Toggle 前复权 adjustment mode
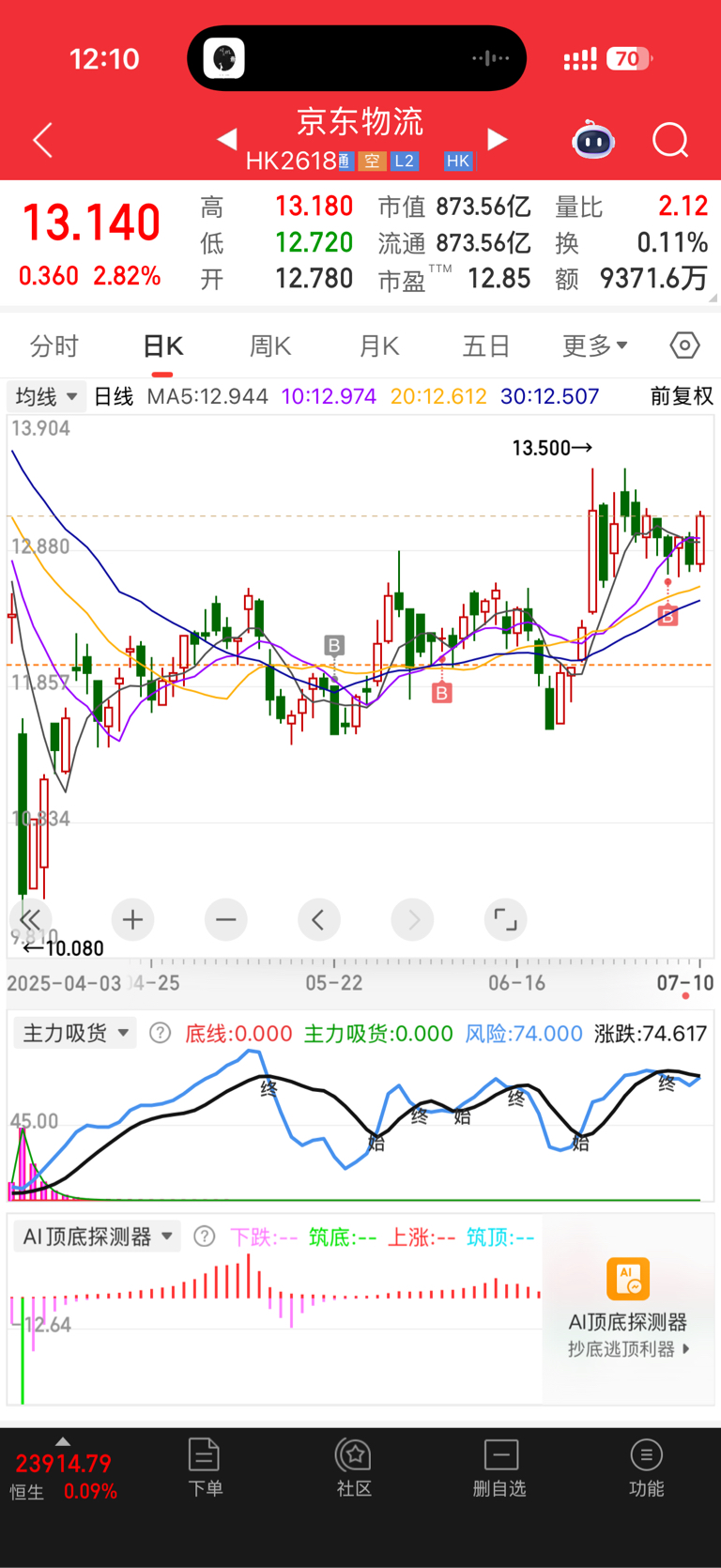 pyautogui.click(x=683, y=396)
